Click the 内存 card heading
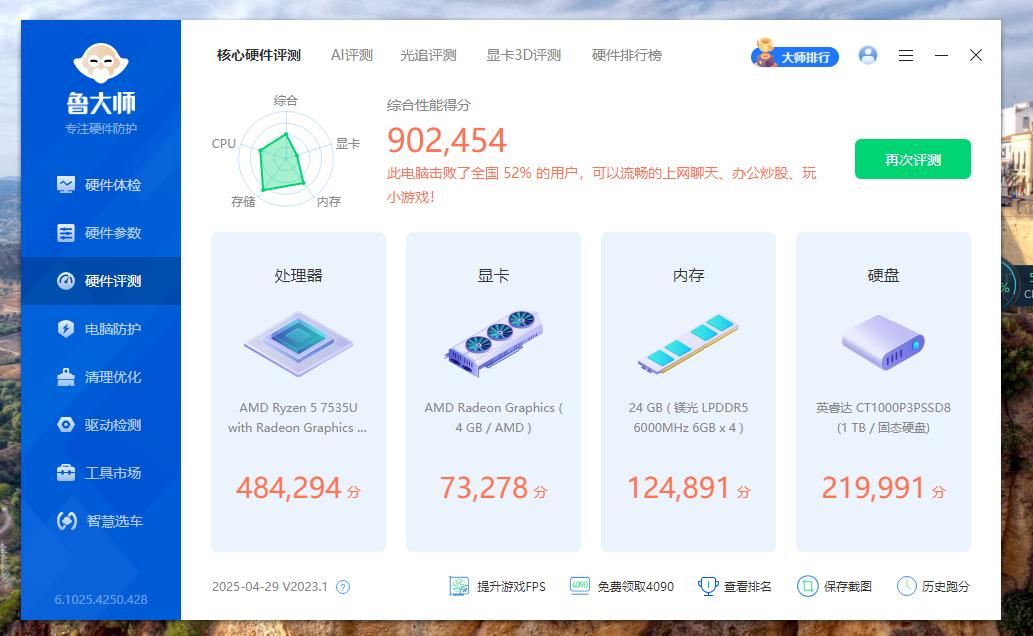Screen dimensions: 1033x636 688,275
